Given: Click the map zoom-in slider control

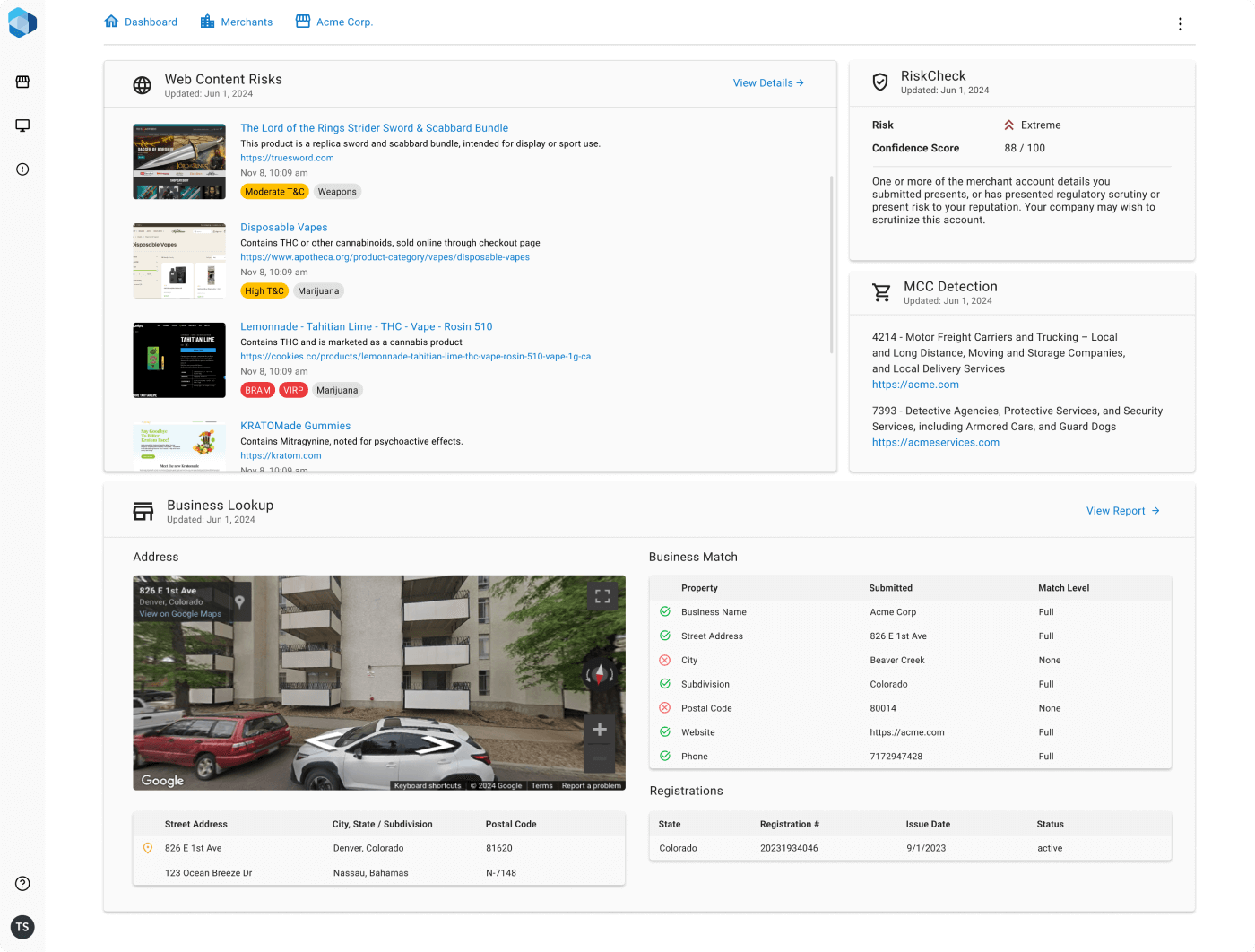Looking at the screenshot, I should pyautogui.click(x=599, y=729).
